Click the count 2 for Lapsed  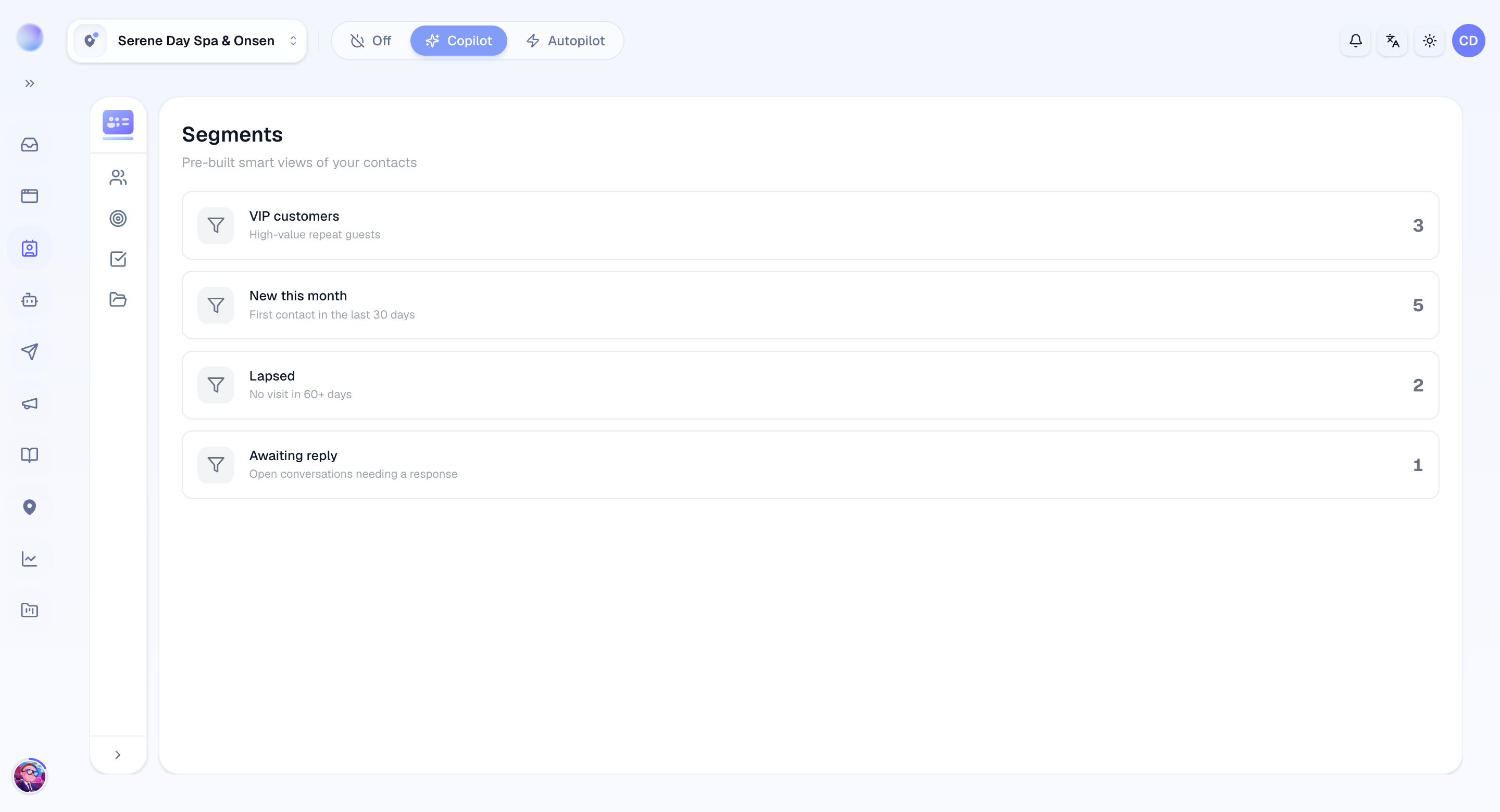click(1418, 385)
